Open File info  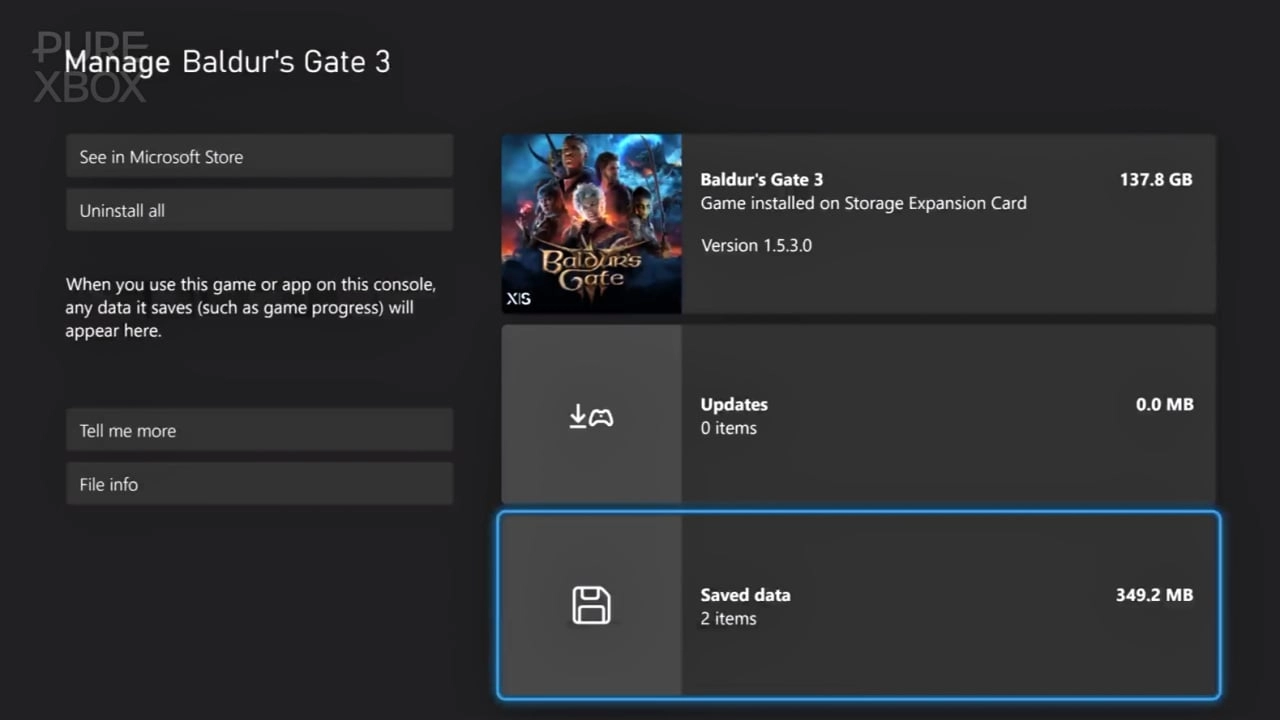tap(259, 484)
